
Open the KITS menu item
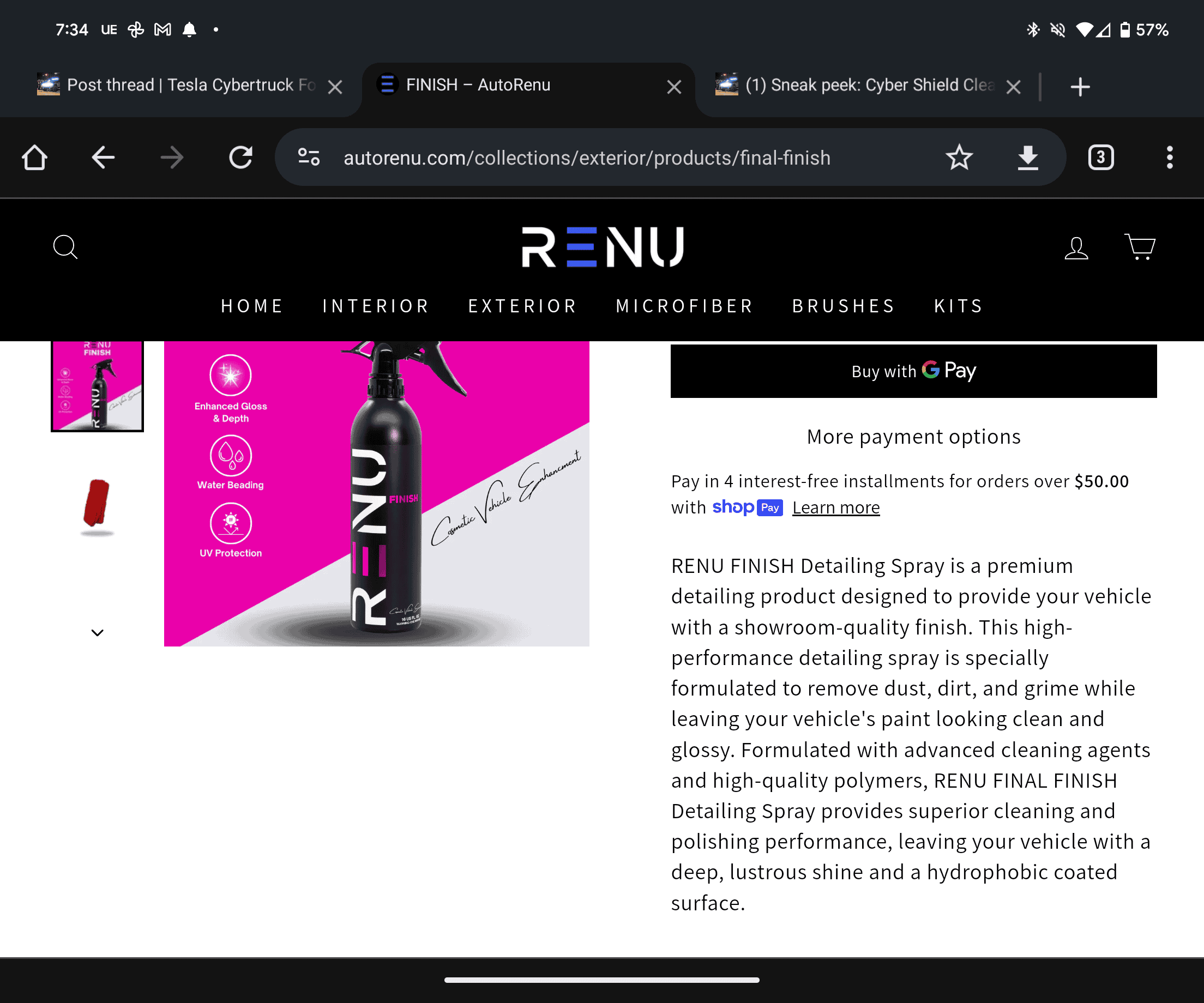click(959, 306)
